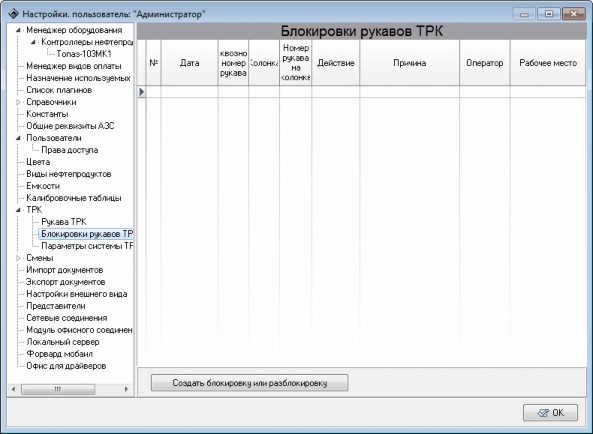Confirm with the OK button
593x434 pixels.
[x=551, y=413]
